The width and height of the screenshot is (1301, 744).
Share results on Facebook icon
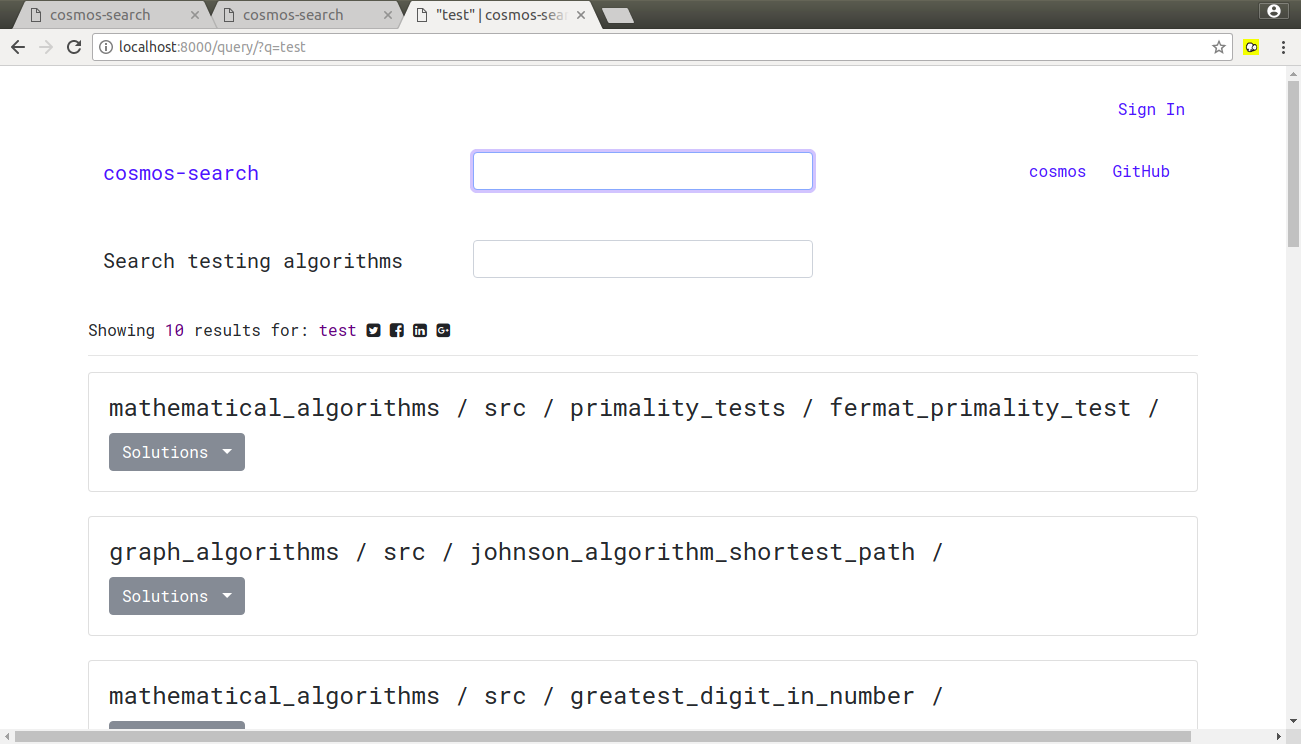point(397,331)
